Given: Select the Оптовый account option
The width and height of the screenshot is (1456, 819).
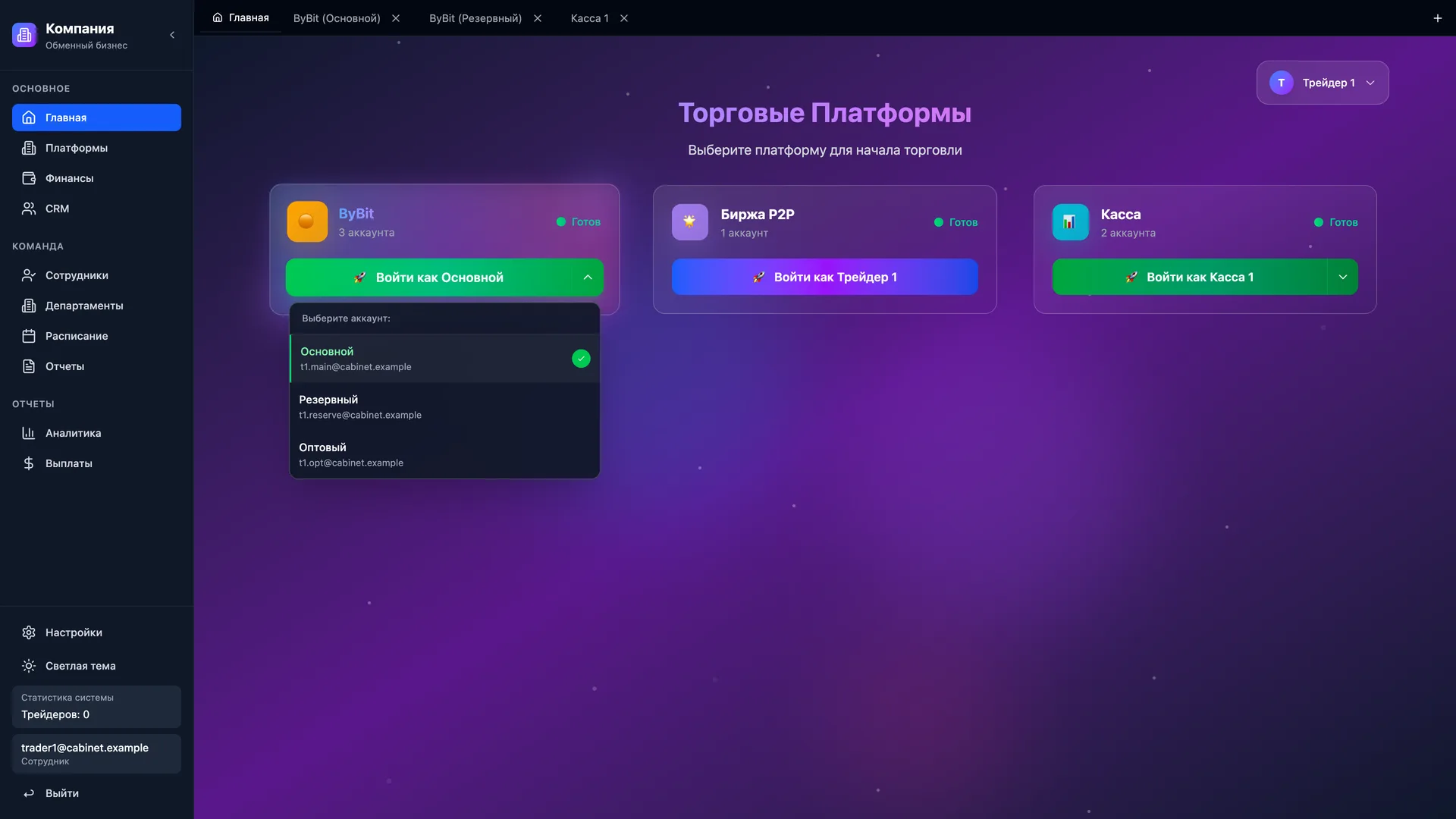Looking at the screenshot, I should click(x=444, y=454).
